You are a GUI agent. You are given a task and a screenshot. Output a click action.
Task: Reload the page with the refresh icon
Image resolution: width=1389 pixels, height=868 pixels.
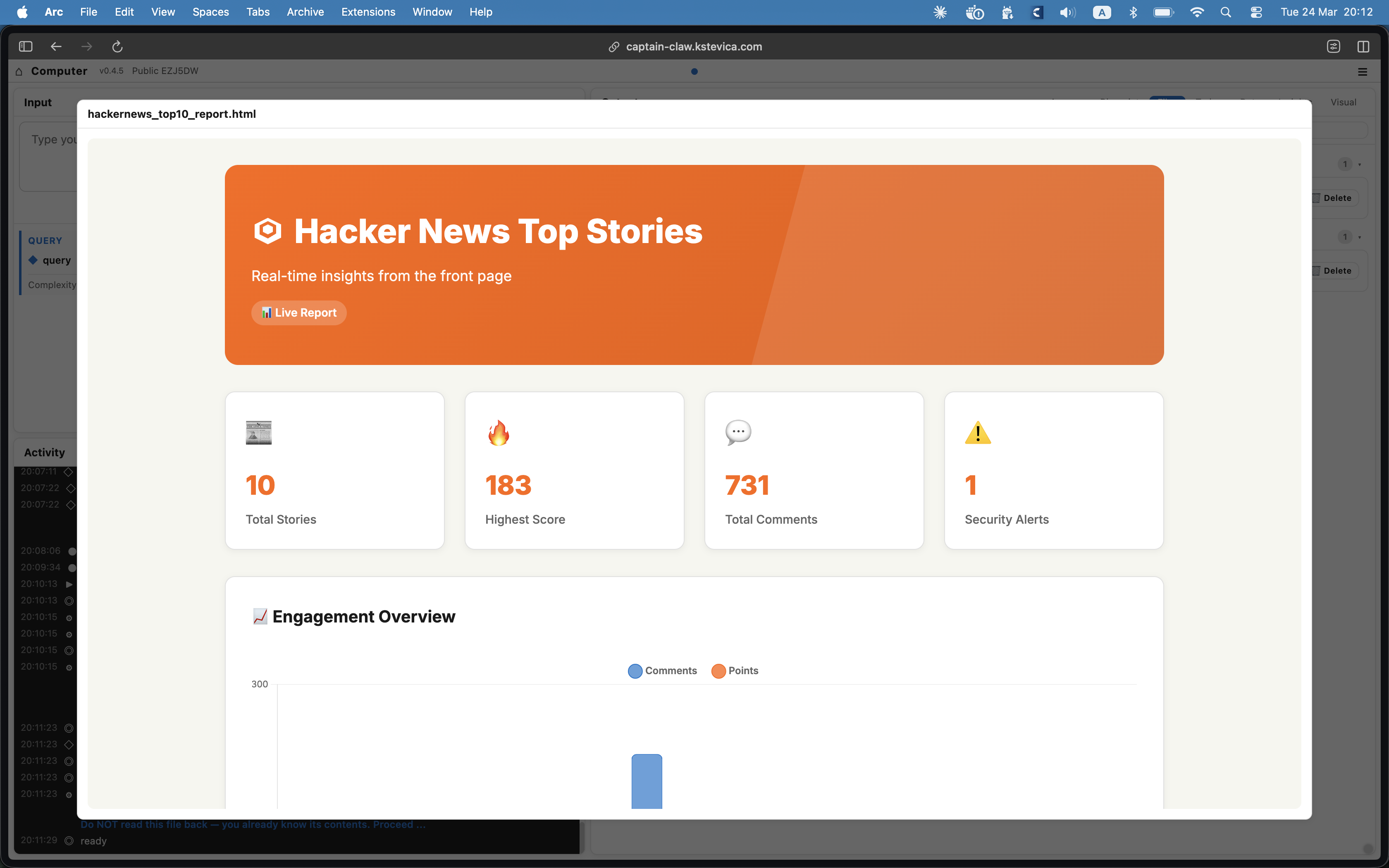tap(117, 46)
